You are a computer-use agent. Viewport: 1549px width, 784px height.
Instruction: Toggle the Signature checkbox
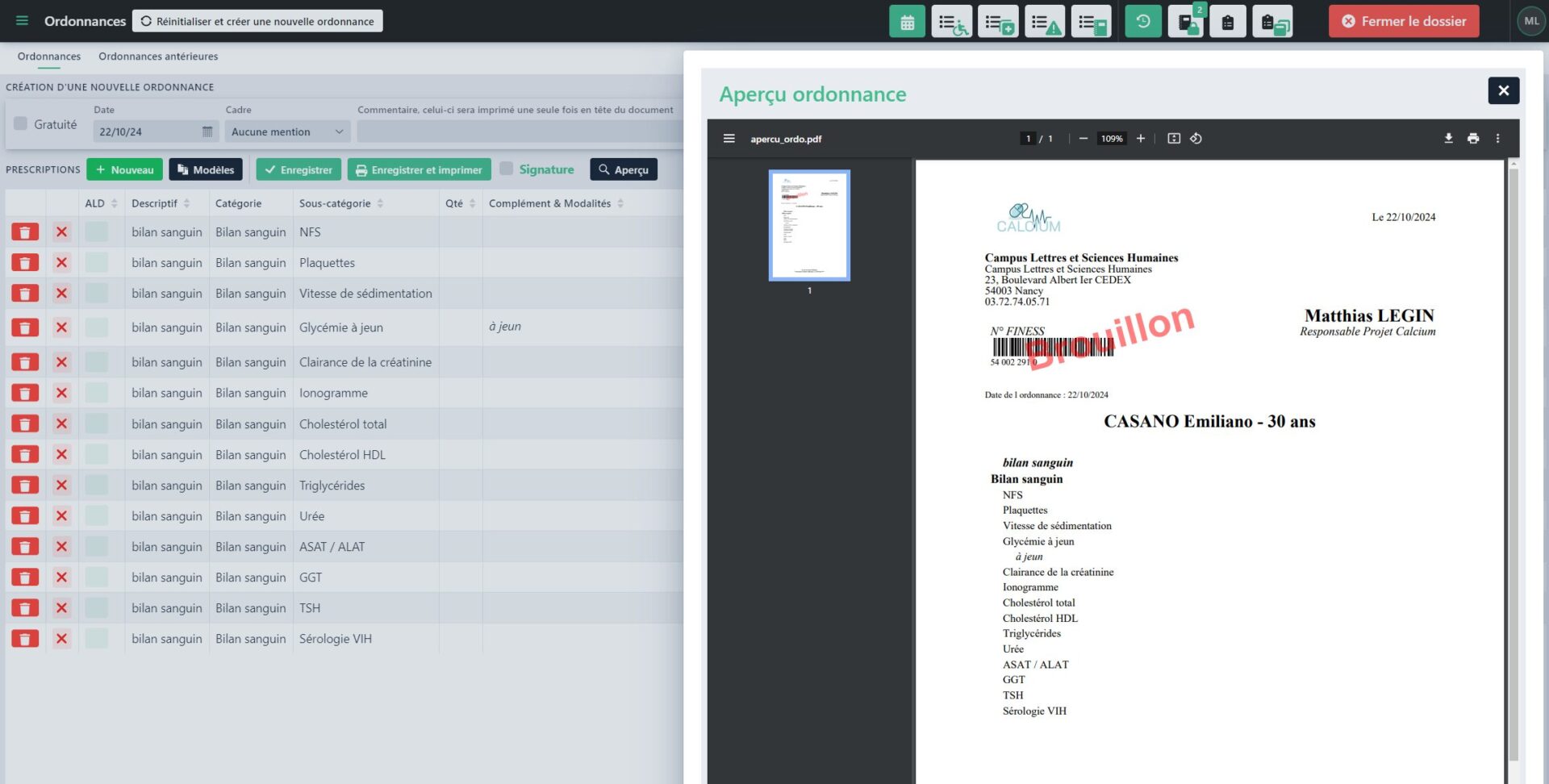(x=507, y=169)
